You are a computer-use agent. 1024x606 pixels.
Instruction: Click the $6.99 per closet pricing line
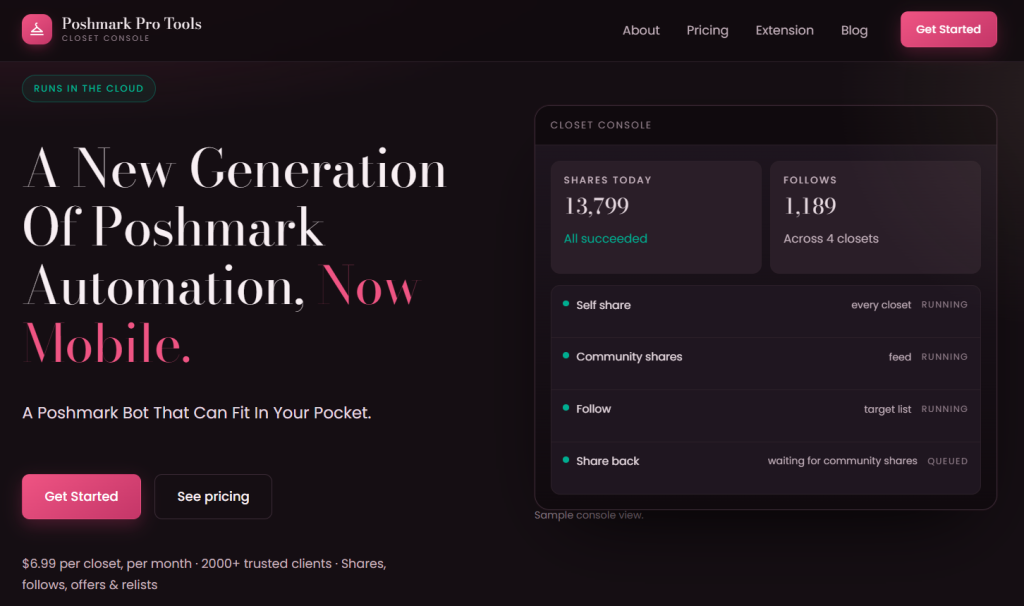point(204,574)
